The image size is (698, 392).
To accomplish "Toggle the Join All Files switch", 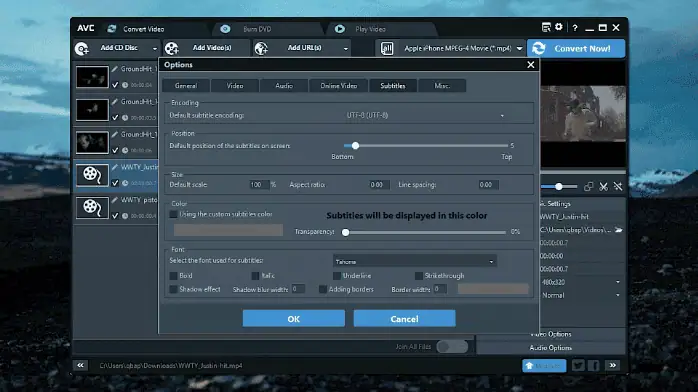I will tap(452, 347).
